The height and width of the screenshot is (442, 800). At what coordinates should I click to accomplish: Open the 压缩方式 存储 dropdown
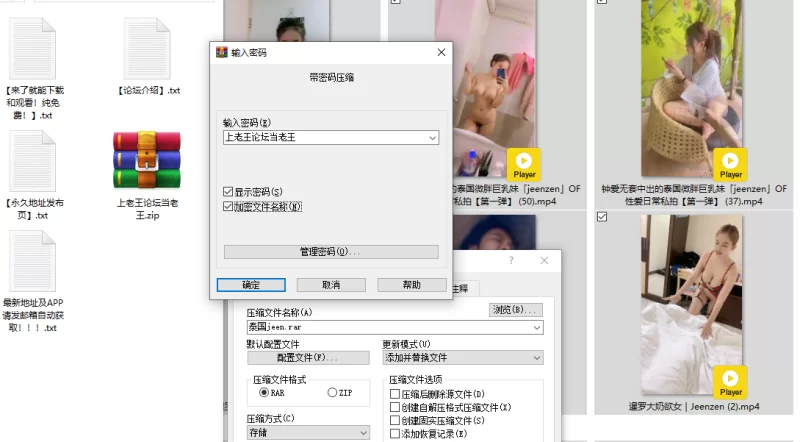308,433
